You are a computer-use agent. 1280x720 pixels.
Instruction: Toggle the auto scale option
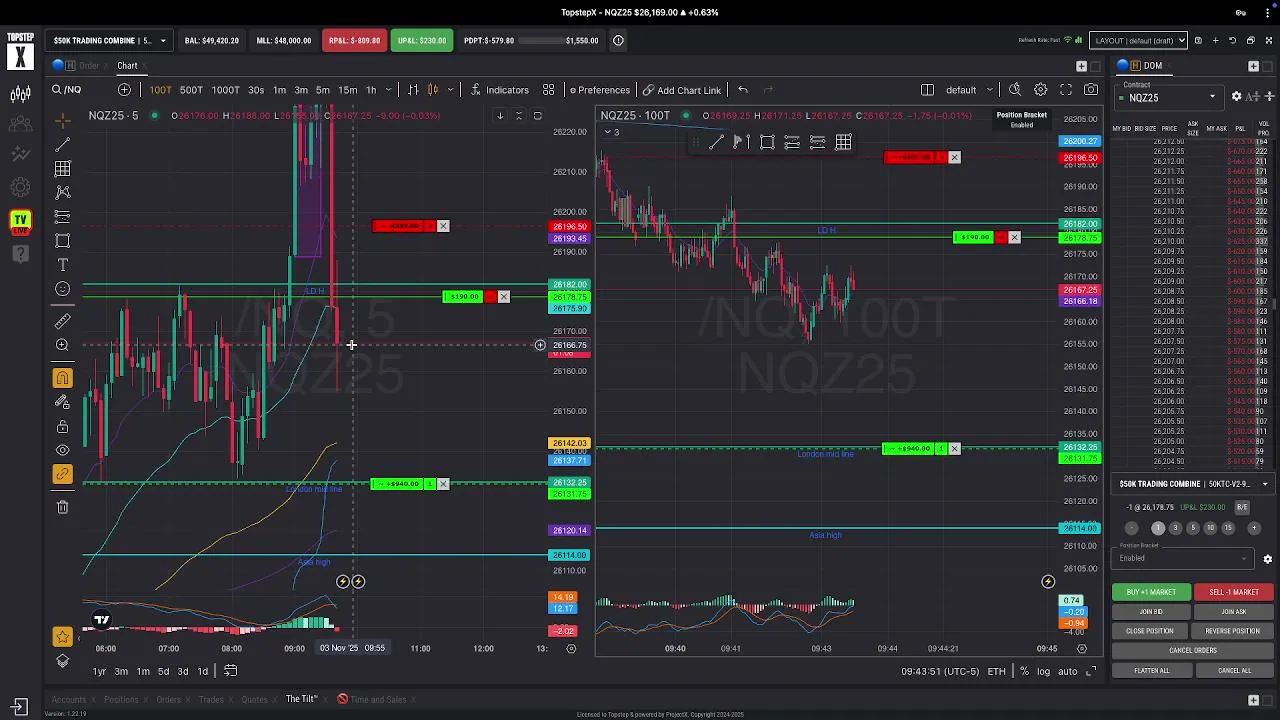point(1067,671)
